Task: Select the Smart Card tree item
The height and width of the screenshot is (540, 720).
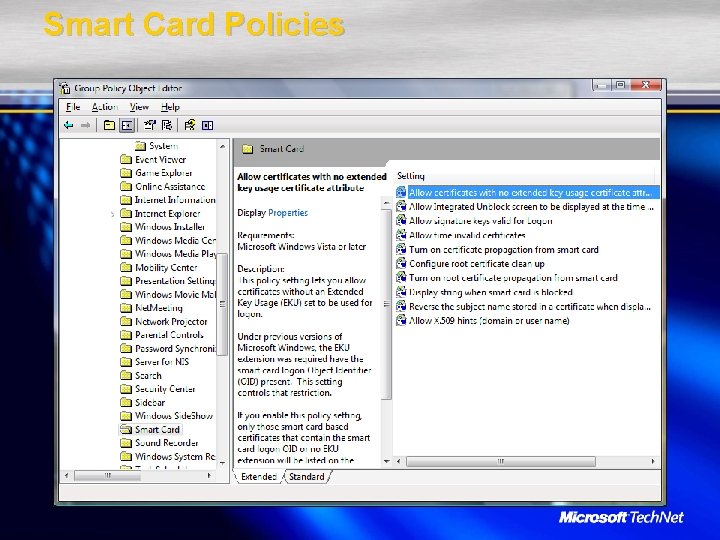Action: [150, 429]
